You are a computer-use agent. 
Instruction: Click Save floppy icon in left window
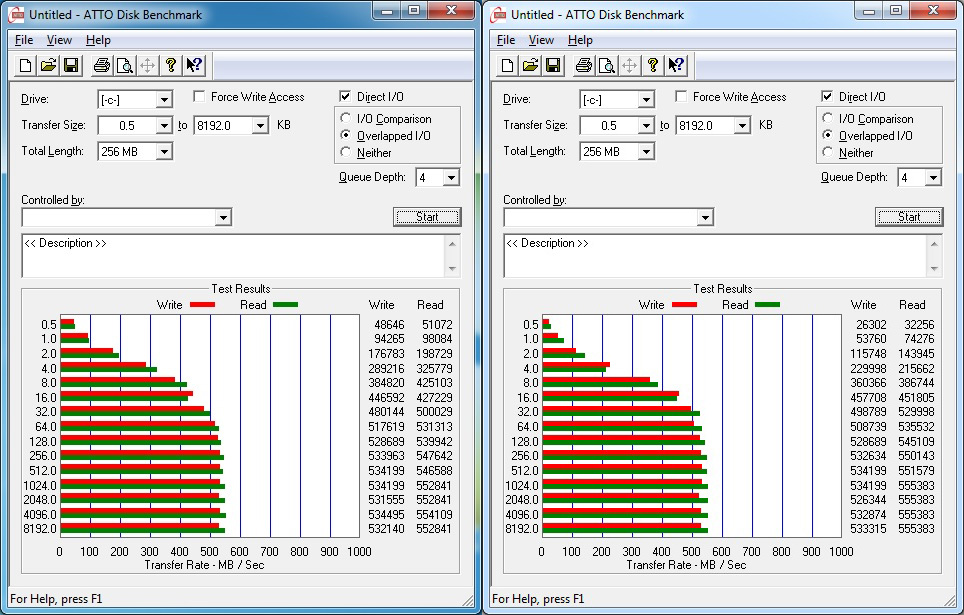point(71,65)
